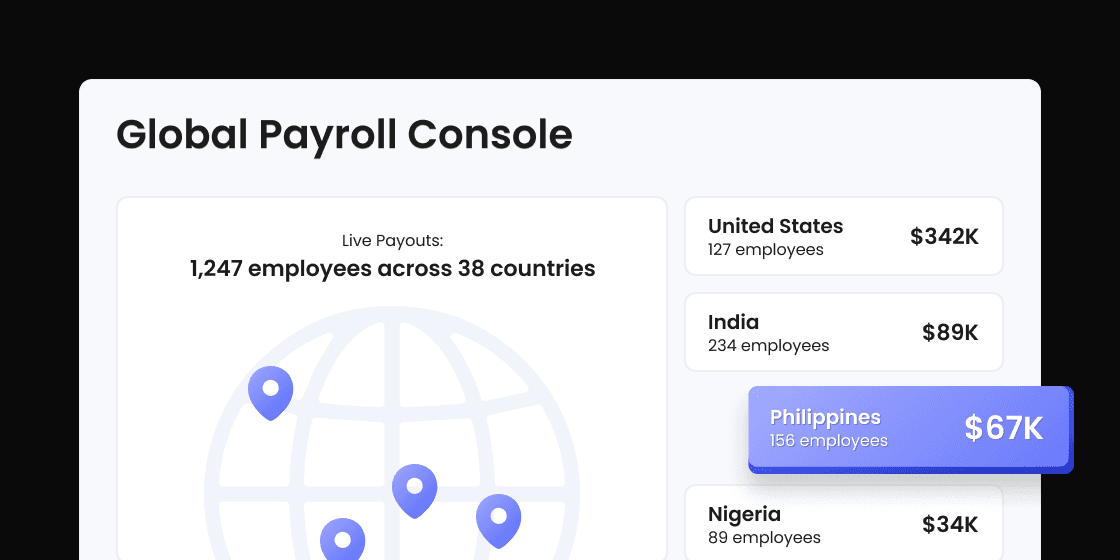The image size is (1120, 560).
Task: Select the lowest map pin on the globe
Action: click(342, 540)
